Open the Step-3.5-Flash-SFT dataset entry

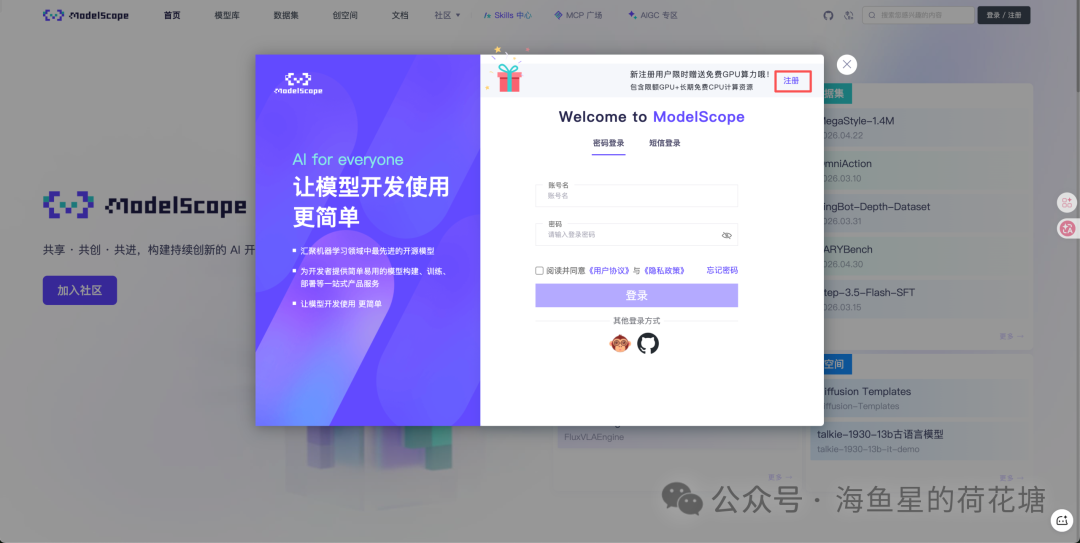pos(922,299)
